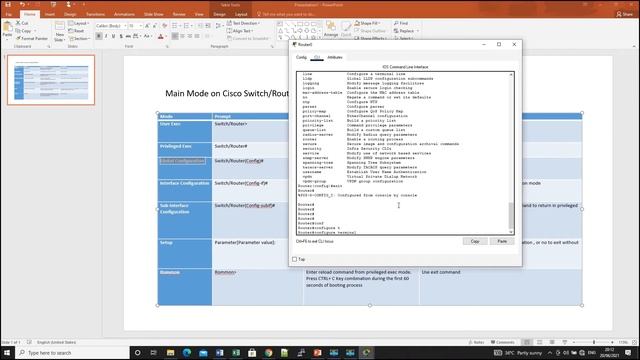Viewport: 640px width, 360px height.
Task: Undo the last action
Action: pyautogui.click(x=22, y=4)
